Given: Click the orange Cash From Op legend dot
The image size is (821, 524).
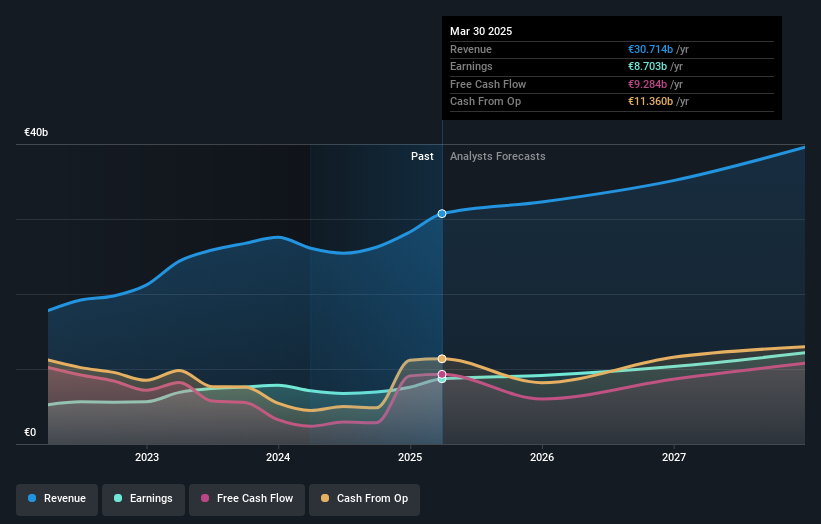Looking at the screenshot, I should (x=325, y=498).
